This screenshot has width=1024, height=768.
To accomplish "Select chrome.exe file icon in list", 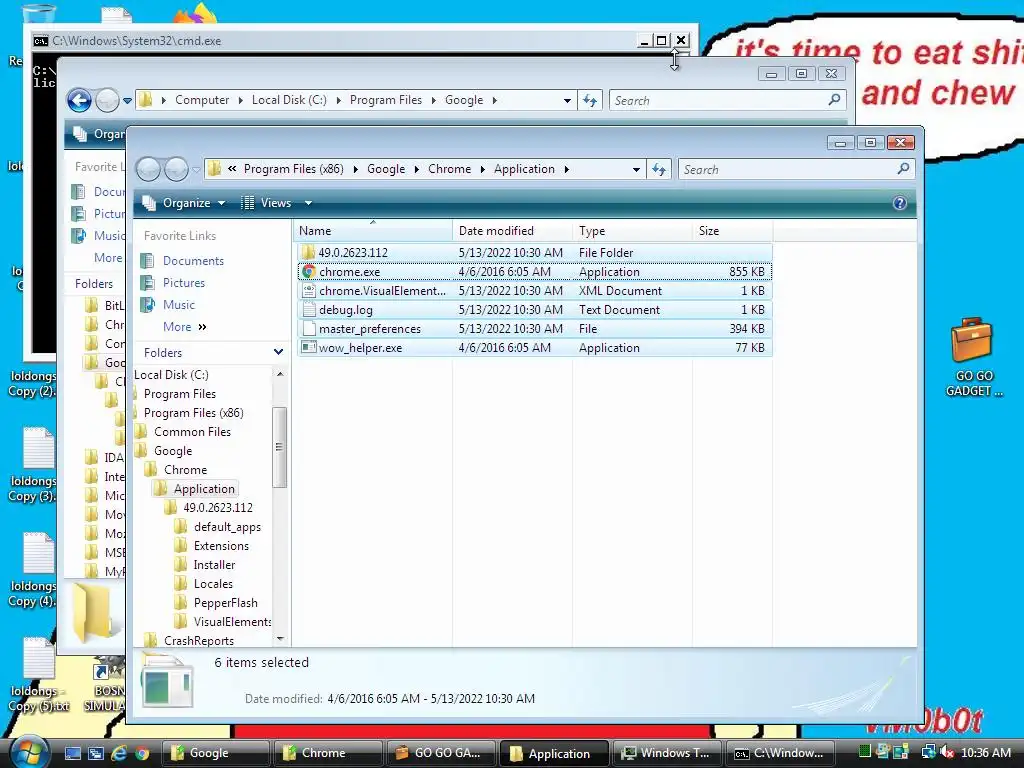I will point(308,272).
